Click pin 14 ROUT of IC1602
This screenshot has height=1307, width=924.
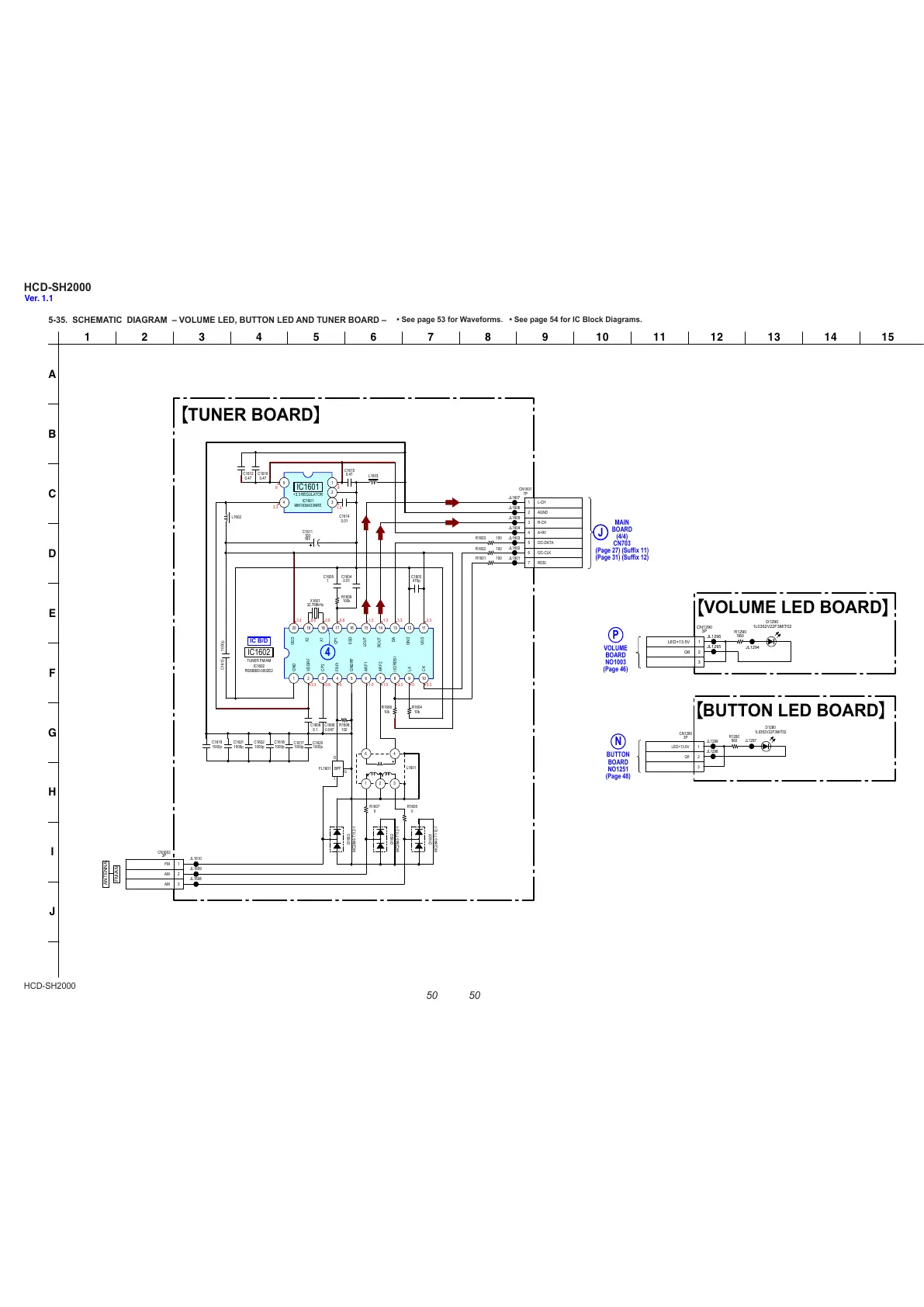[380, 628]
